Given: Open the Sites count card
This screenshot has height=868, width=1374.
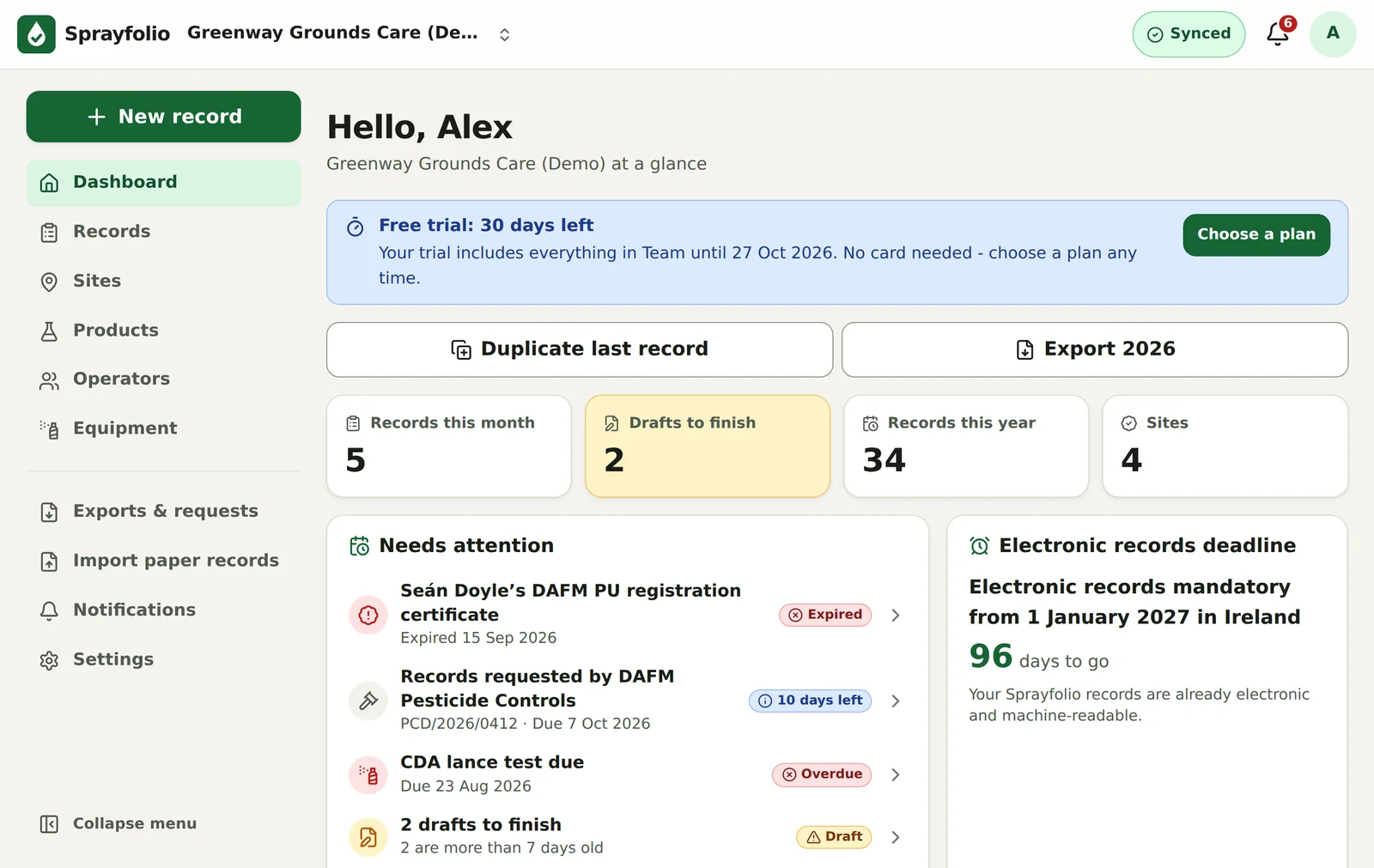Looking at the screenshot, I should pos(1225,446).
